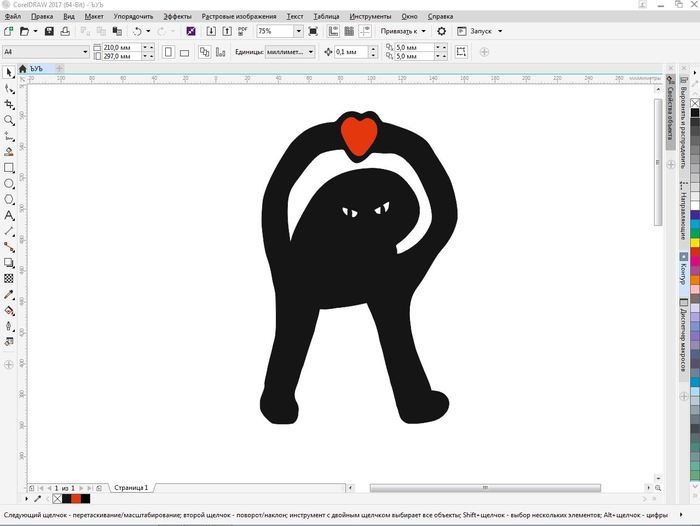Toggle landscape page orientation
The image size is (700, 526).
click(185, 51)
